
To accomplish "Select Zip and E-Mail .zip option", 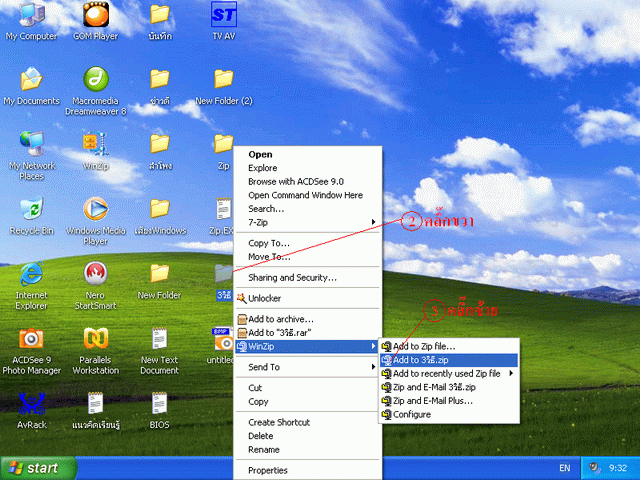I will (449, 387).
